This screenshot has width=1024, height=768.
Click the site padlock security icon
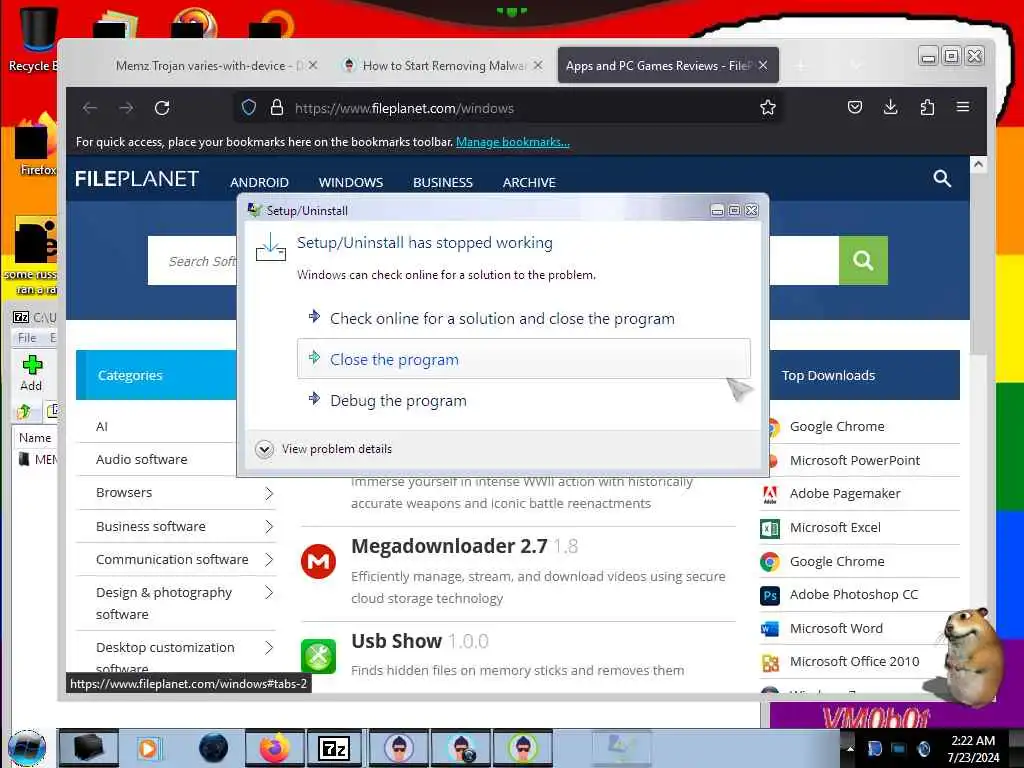tap(277, 108)
